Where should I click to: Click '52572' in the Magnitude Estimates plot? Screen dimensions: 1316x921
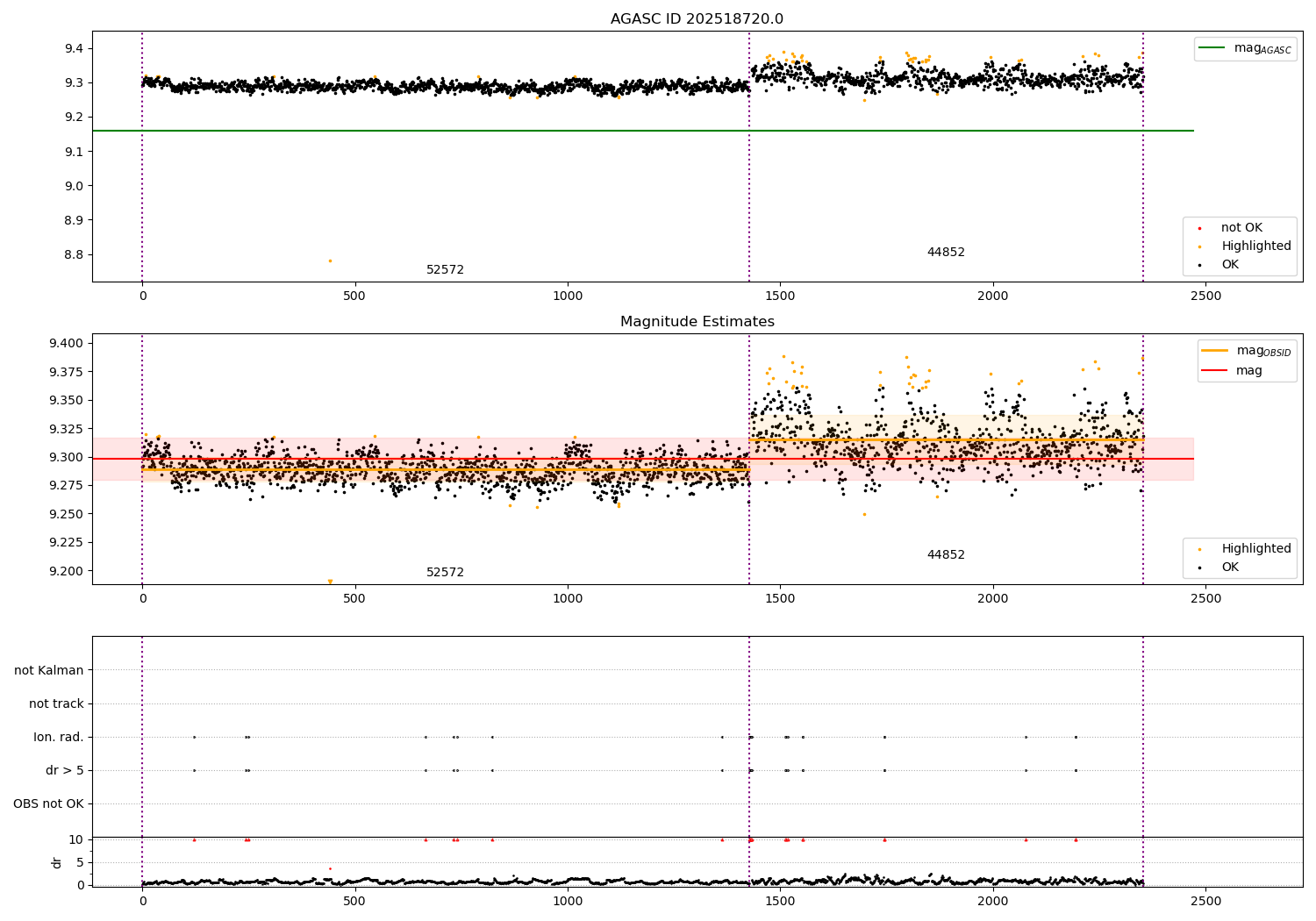coord(445,573)
